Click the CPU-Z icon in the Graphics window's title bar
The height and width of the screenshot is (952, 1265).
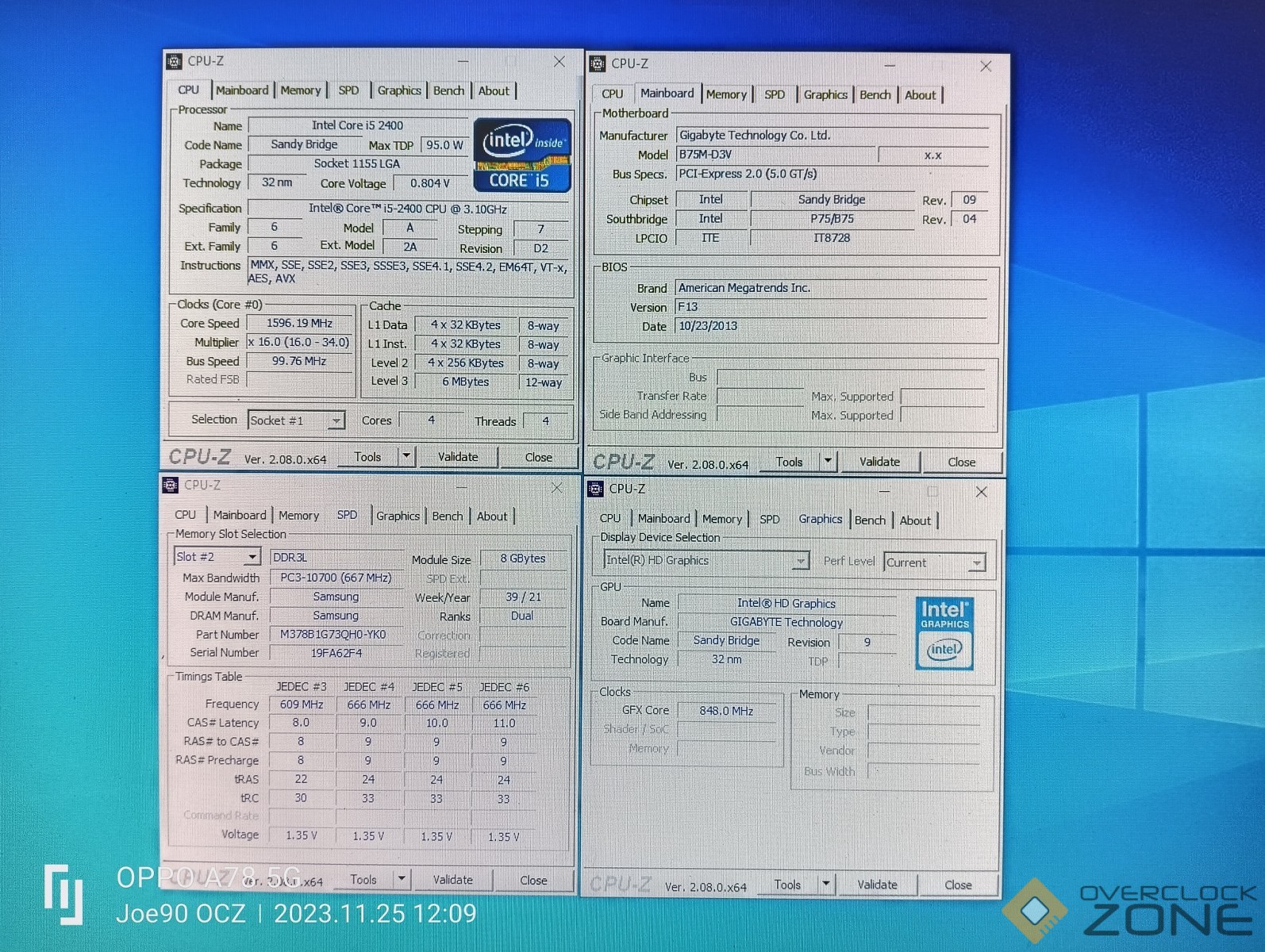595,489
